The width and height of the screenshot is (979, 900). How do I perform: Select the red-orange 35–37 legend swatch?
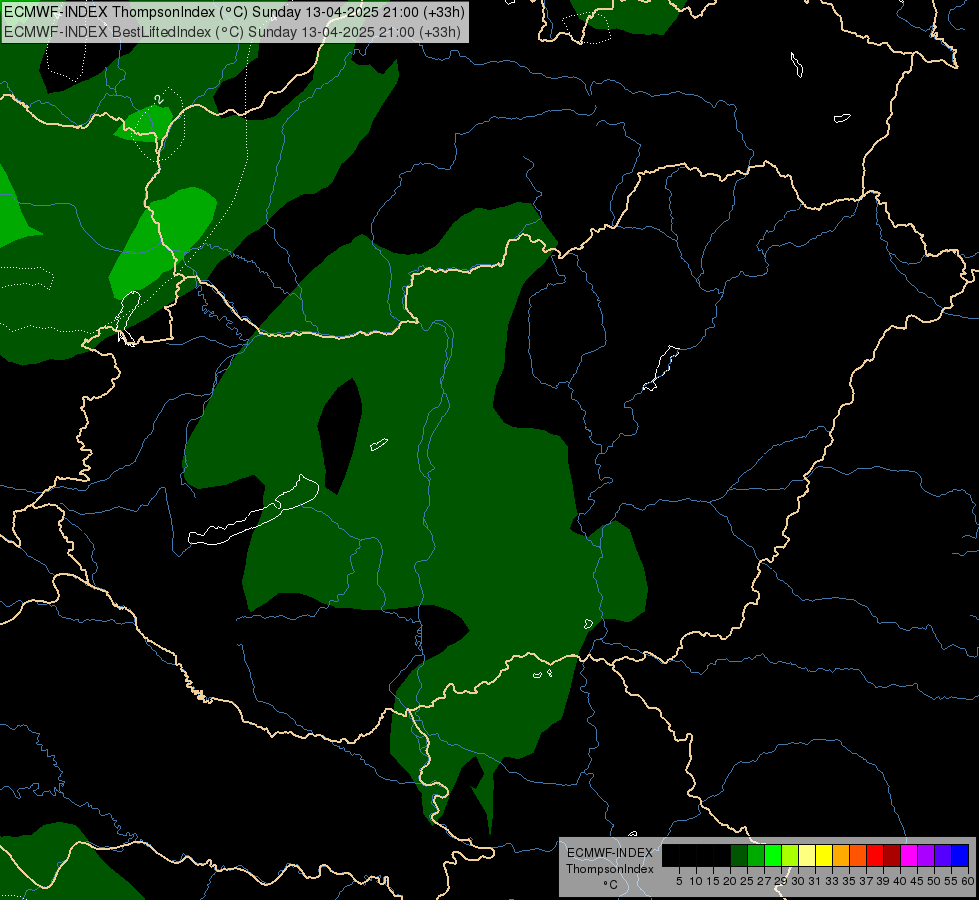point(858,855)
